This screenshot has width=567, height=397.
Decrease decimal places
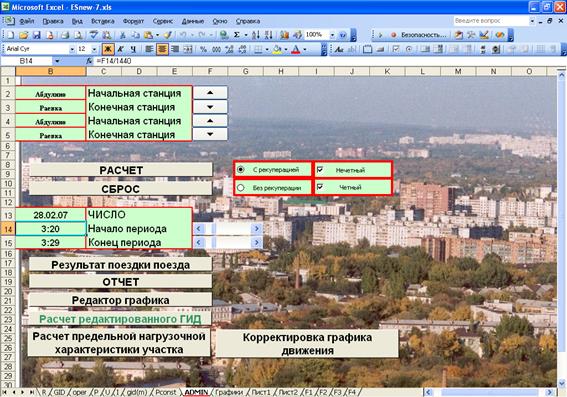[242, 49]
